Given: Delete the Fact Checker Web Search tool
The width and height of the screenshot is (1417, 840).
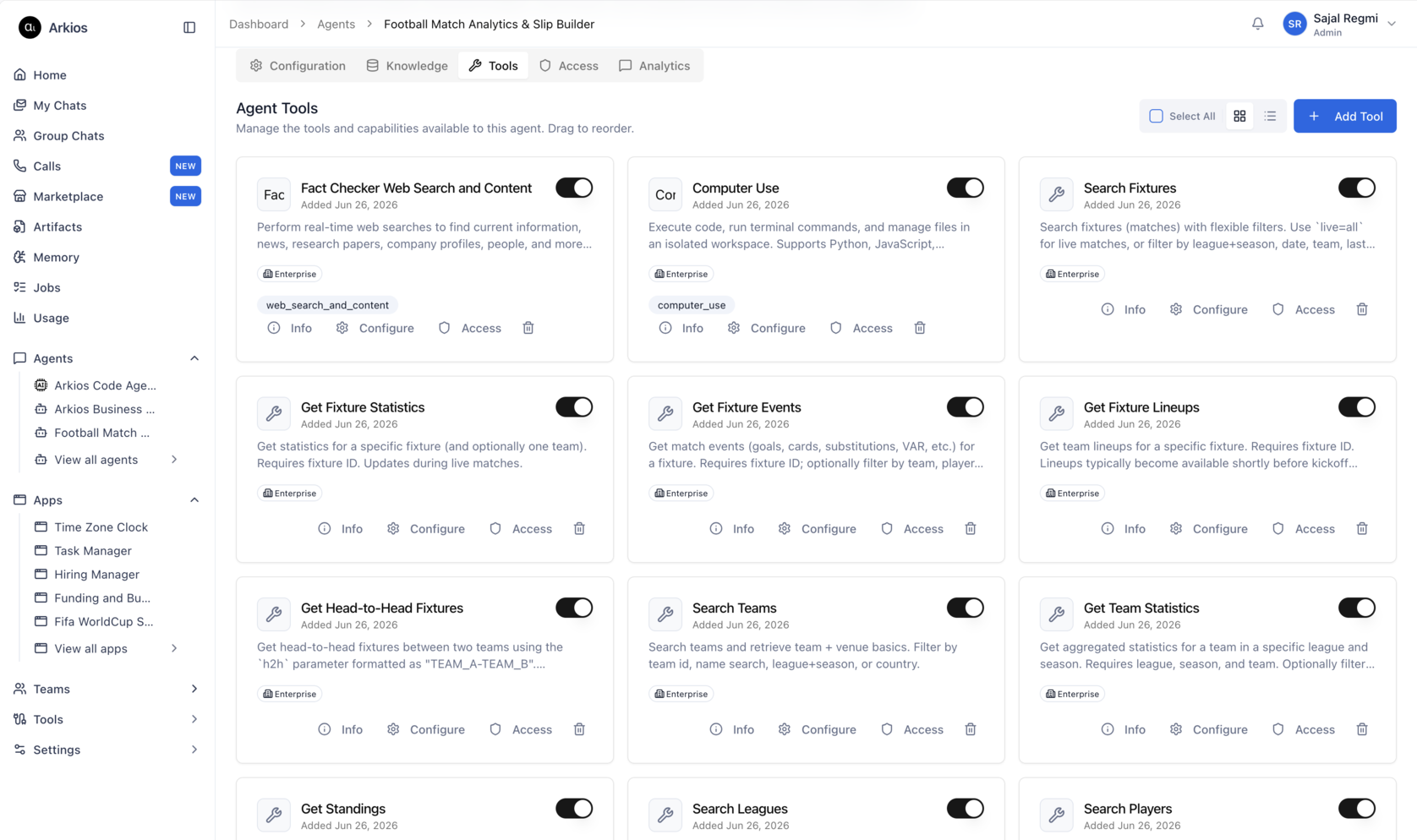Looking at the screenshot, I should point(528,328).
